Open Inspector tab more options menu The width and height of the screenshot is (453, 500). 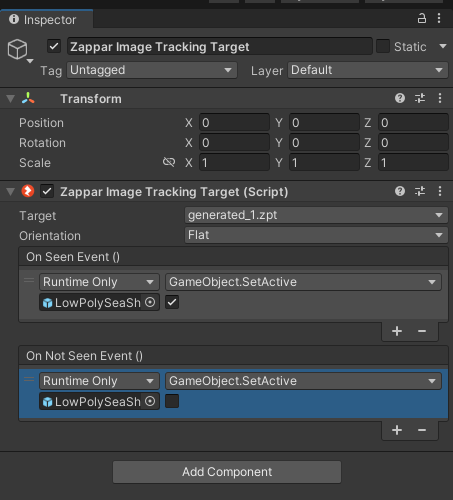point(439,18)
